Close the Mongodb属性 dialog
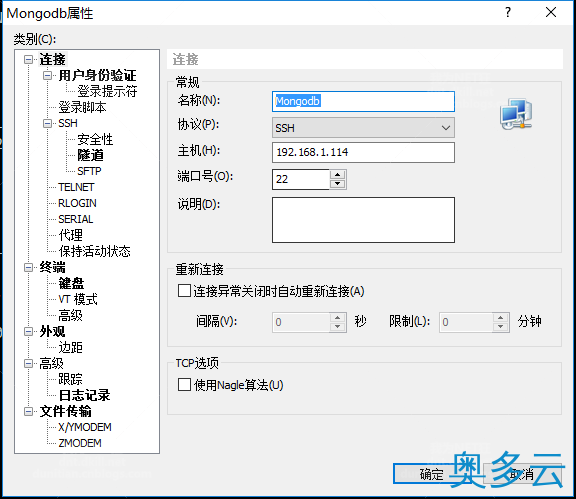 click(x=551, y=12)
